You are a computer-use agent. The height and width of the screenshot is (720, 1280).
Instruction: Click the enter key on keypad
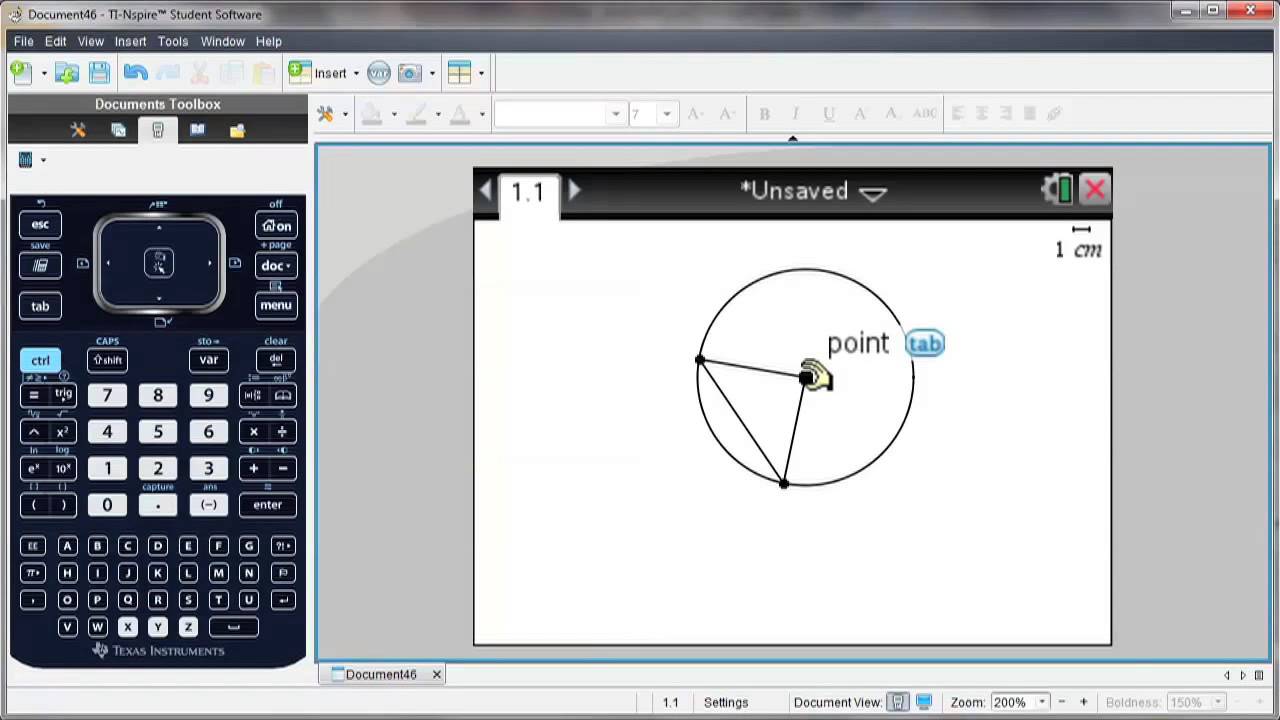pyautogui.click(x=268, y=505)
